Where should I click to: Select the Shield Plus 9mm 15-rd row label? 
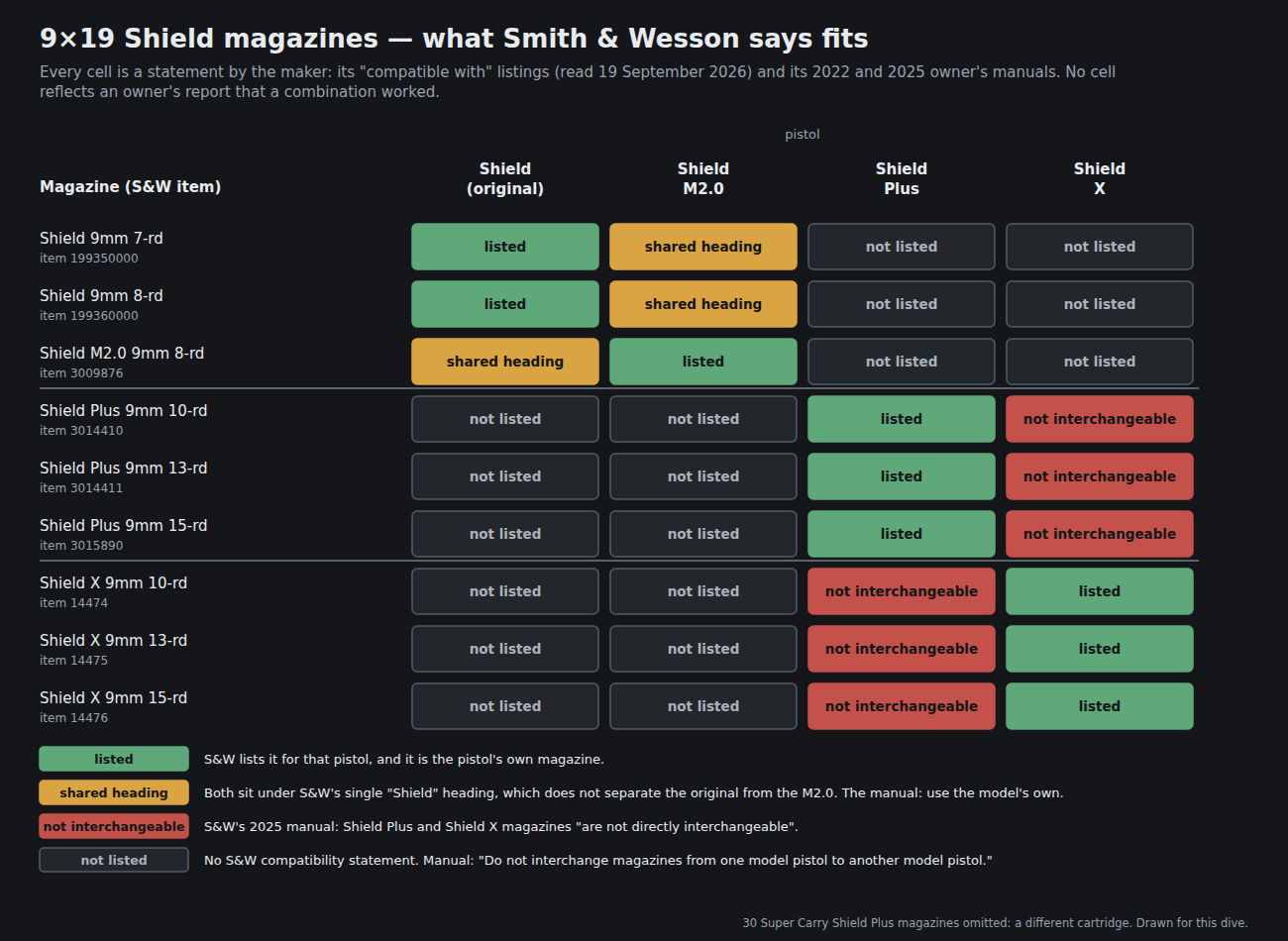[123, 526]
